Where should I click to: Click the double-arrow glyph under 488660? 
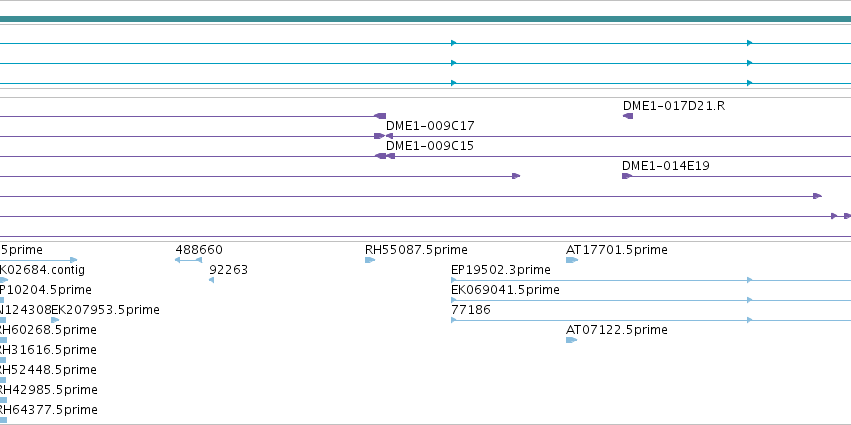pyautogui.click(x=188, y=260)
